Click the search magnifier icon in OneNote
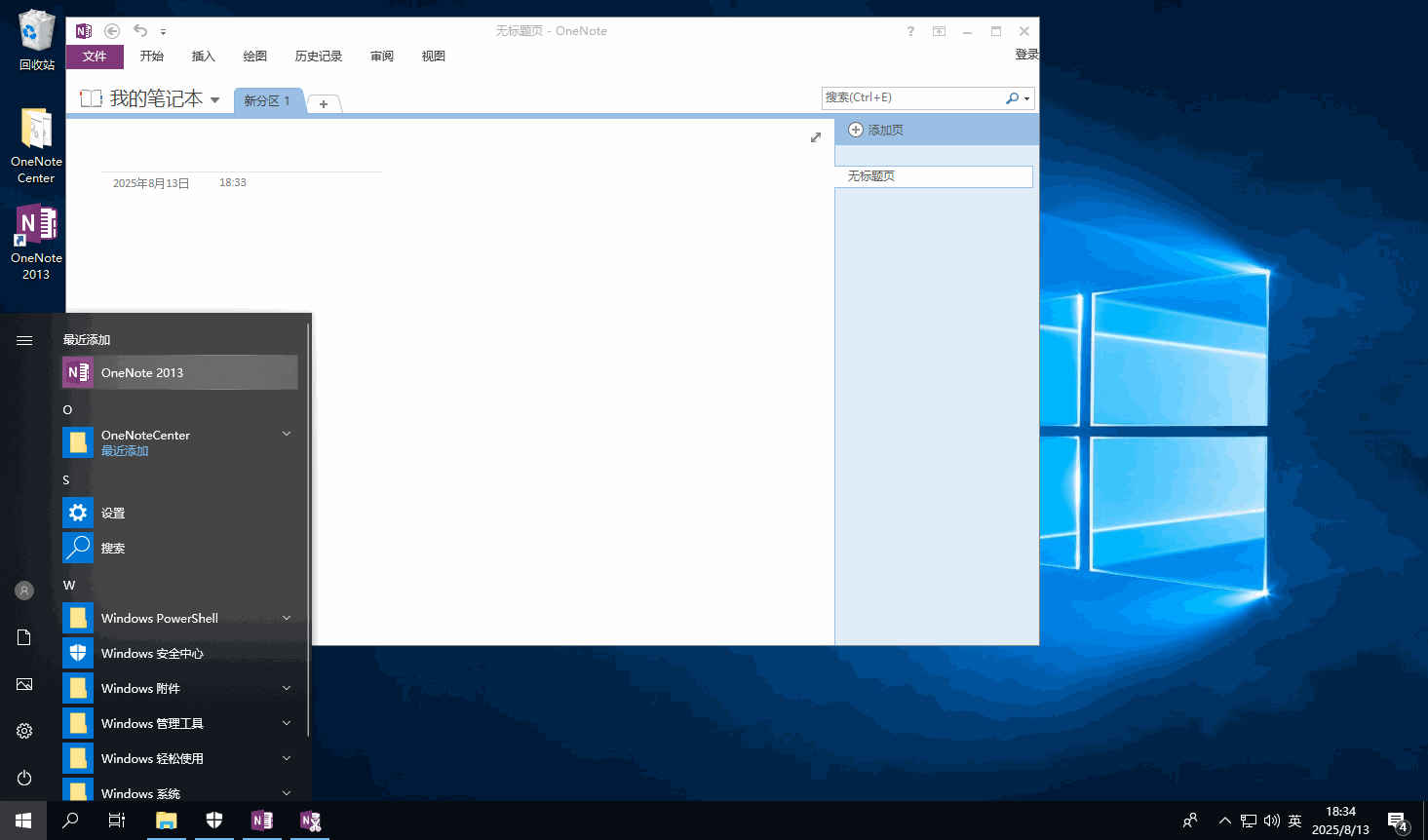1428x840 pixels. point(1012,97)
